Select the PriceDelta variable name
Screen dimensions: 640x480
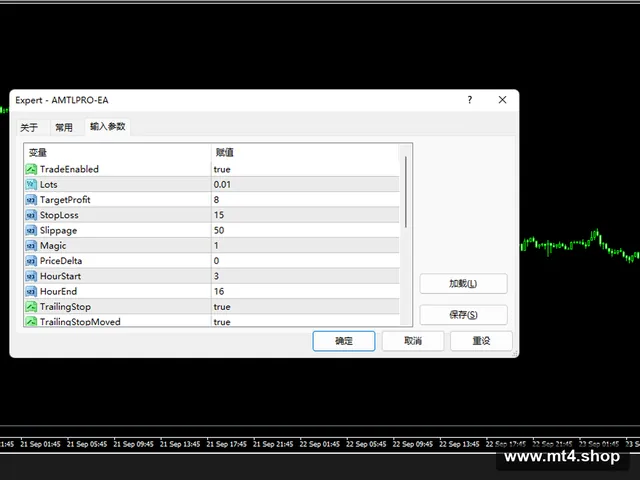click(x=61, y=261)
